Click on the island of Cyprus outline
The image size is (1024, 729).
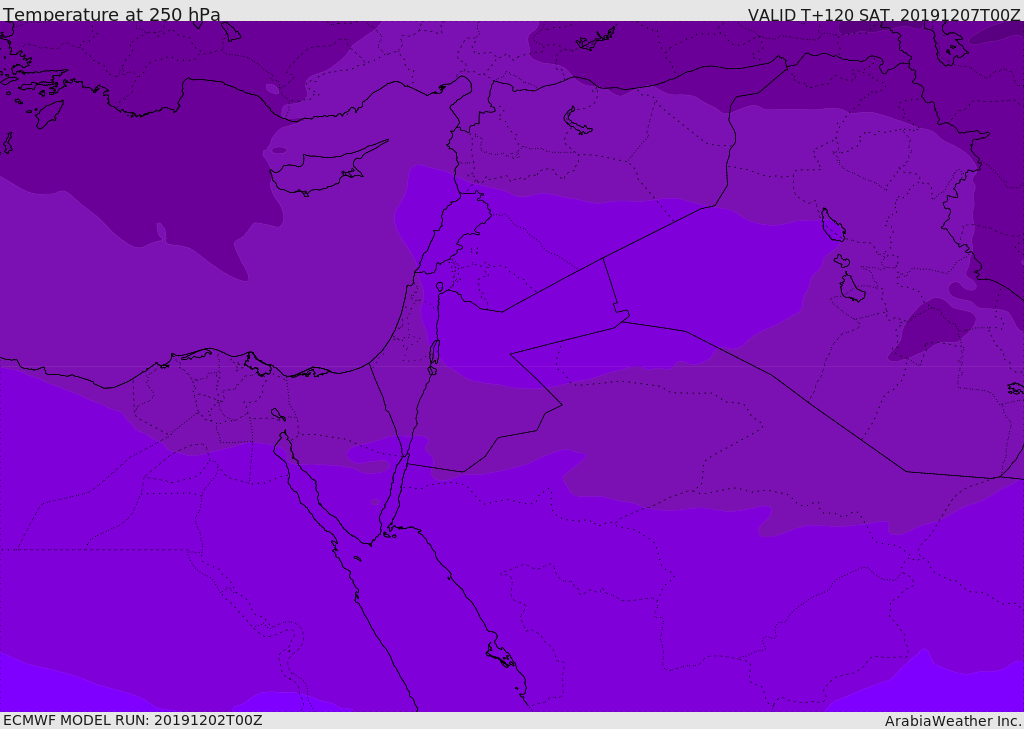coord(327,169)
